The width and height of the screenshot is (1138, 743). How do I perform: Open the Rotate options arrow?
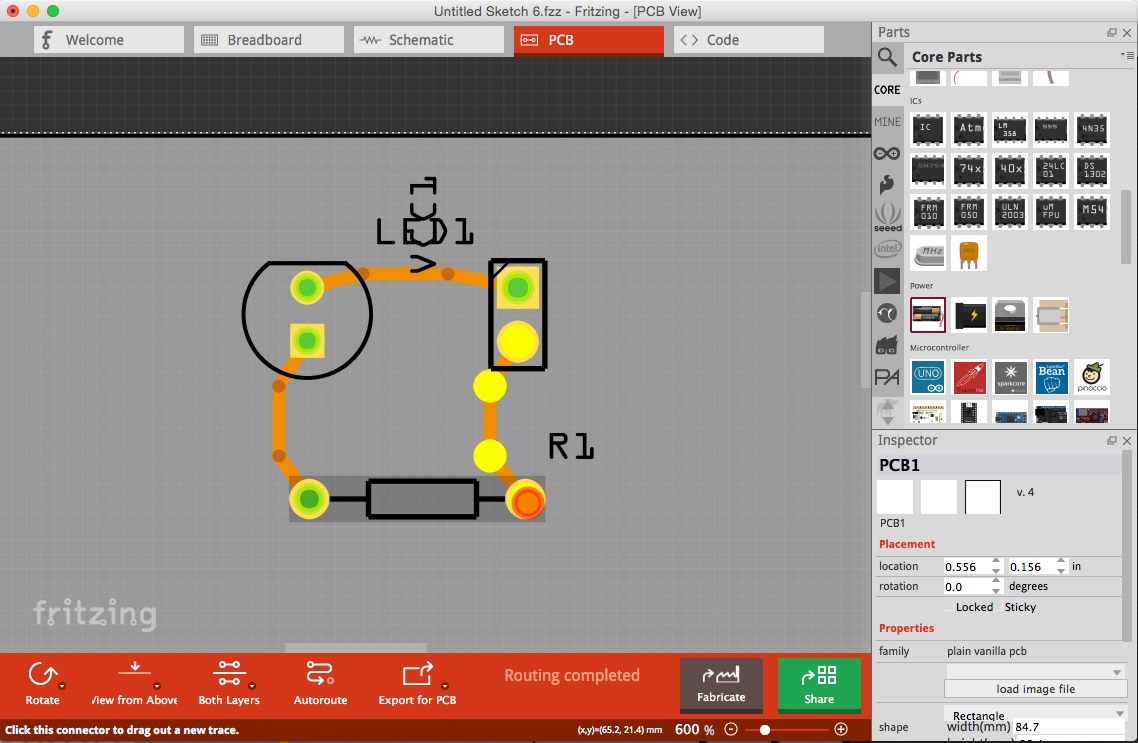62,686
